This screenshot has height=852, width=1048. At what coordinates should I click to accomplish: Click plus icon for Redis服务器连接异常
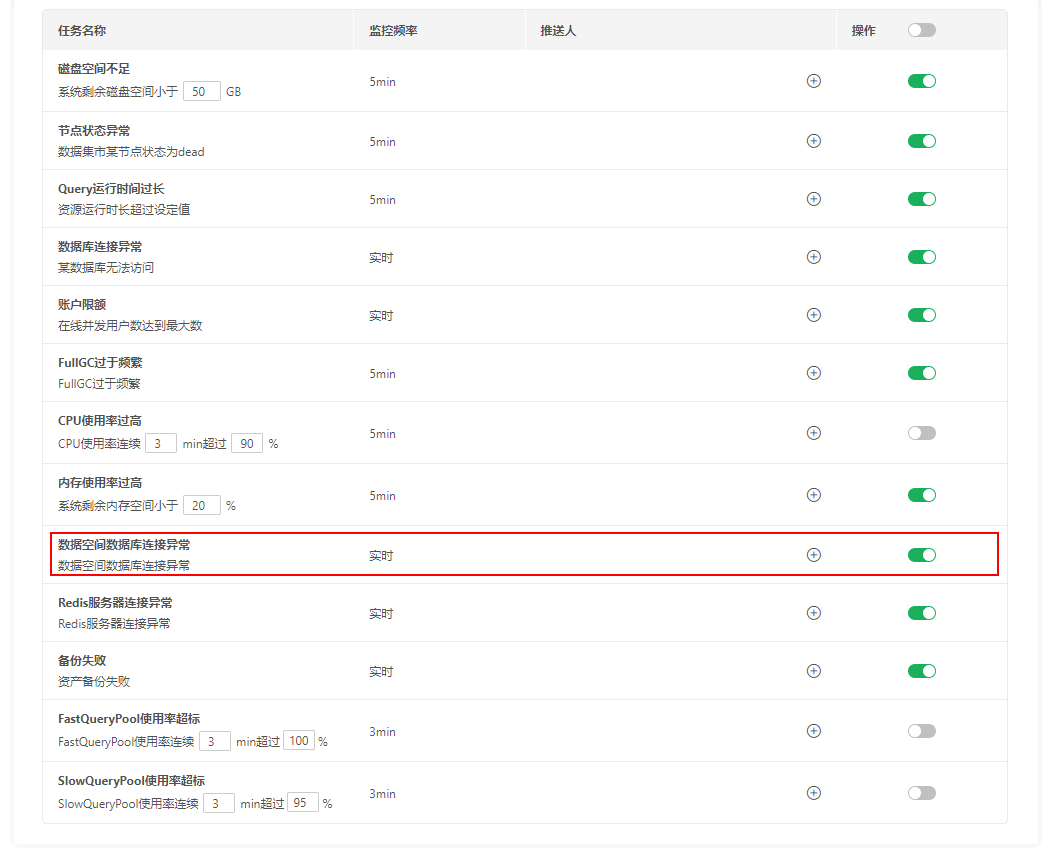814,612
